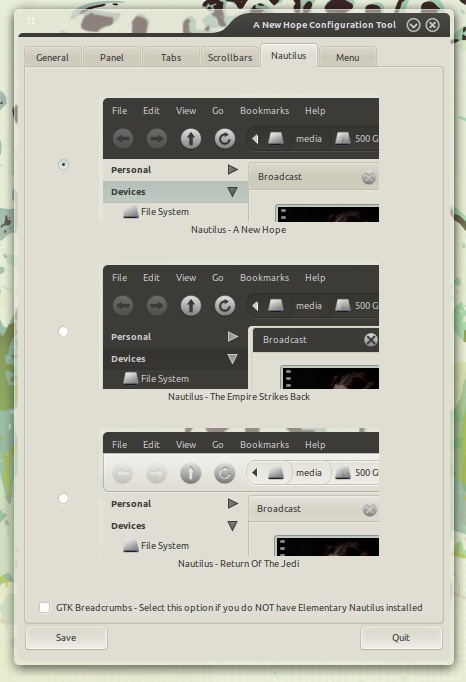The width and height of the screenshot is (466, 682).
Task: Open the Panel tab
Action: (112, 57)
